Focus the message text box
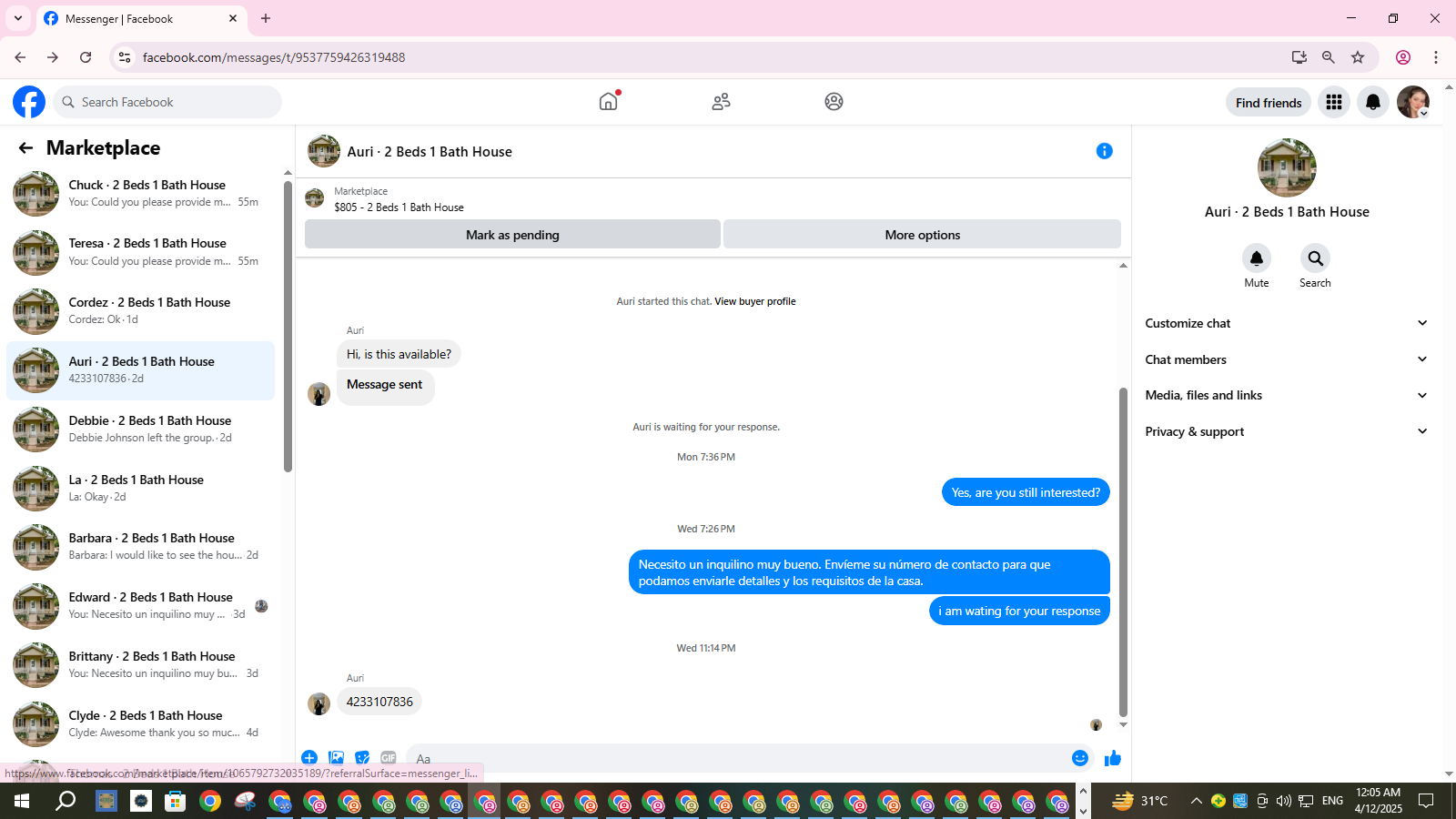This screenshot has height=819, width=1456. click(738, 758)
